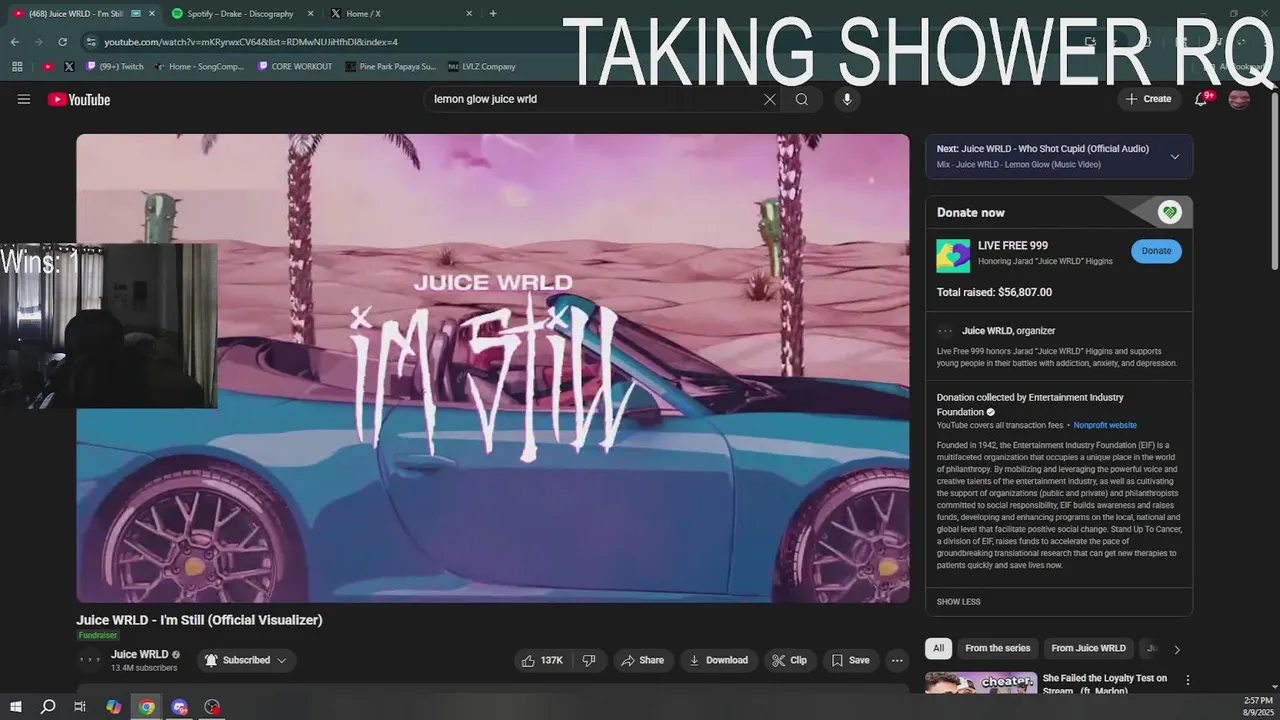
Task: Open a new browser tab with plus
Action: [493, 14]
